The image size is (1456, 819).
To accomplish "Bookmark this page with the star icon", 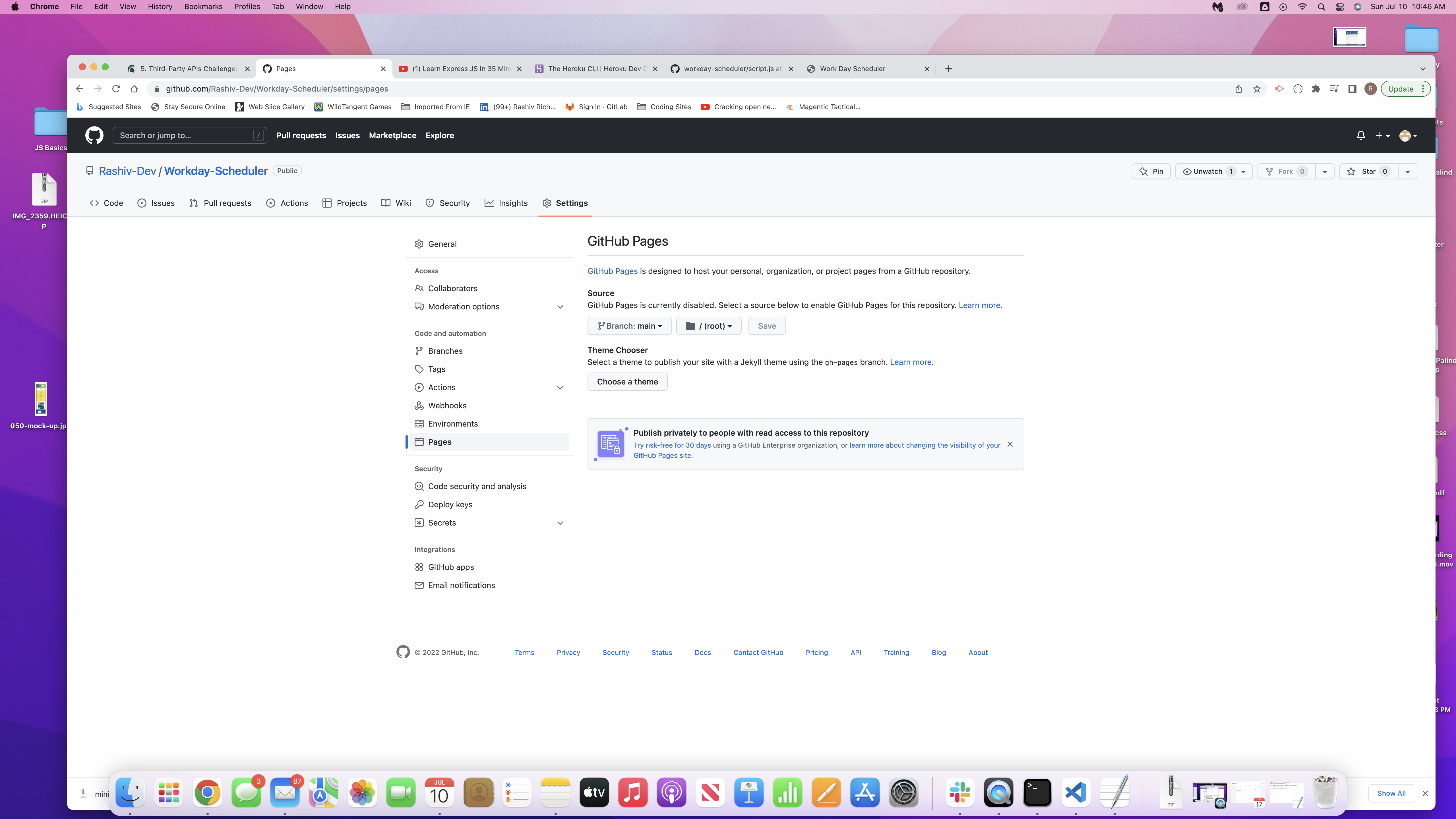I will pos(1256,89).
